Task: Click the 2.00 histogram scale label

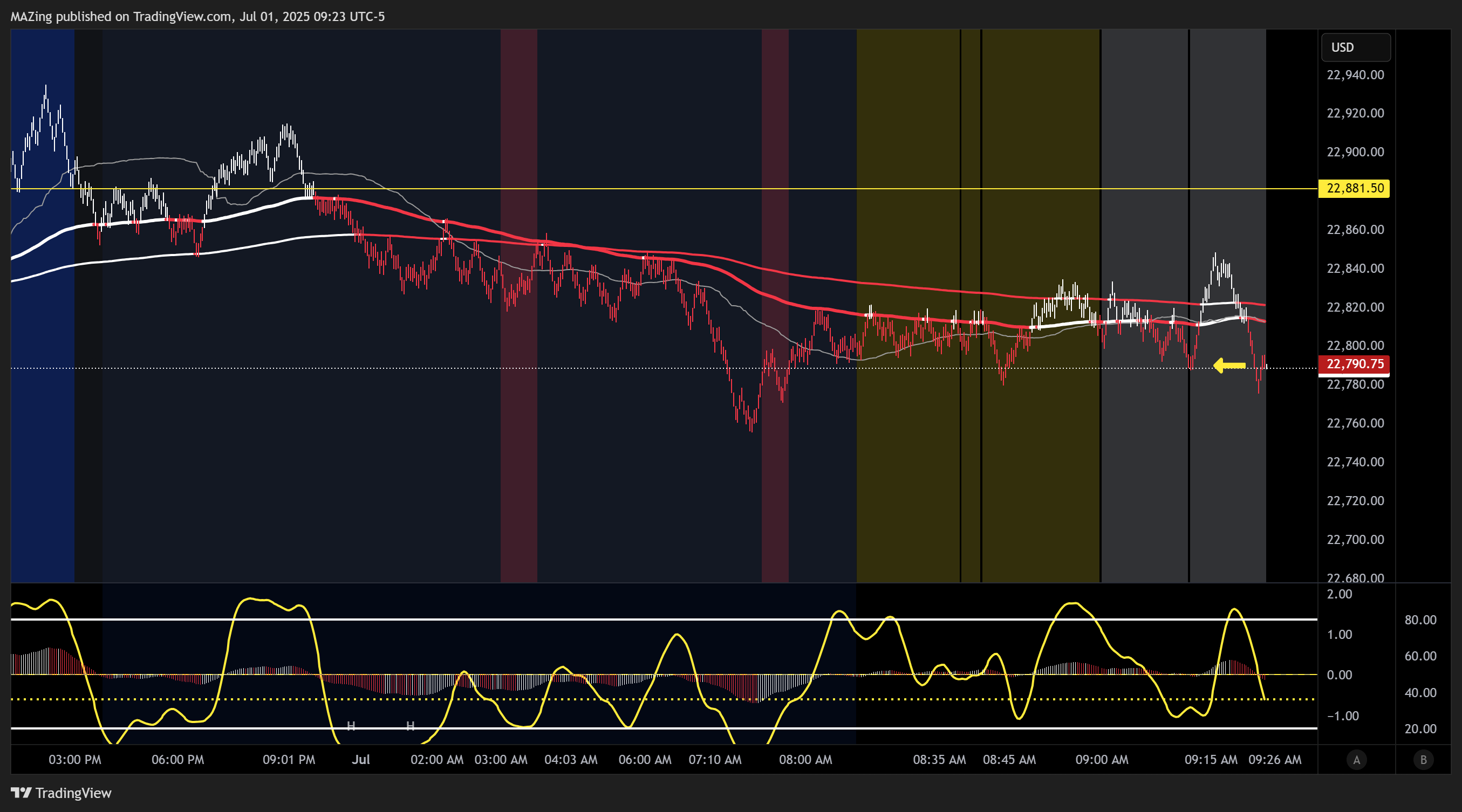Action: click(1340, 594)
